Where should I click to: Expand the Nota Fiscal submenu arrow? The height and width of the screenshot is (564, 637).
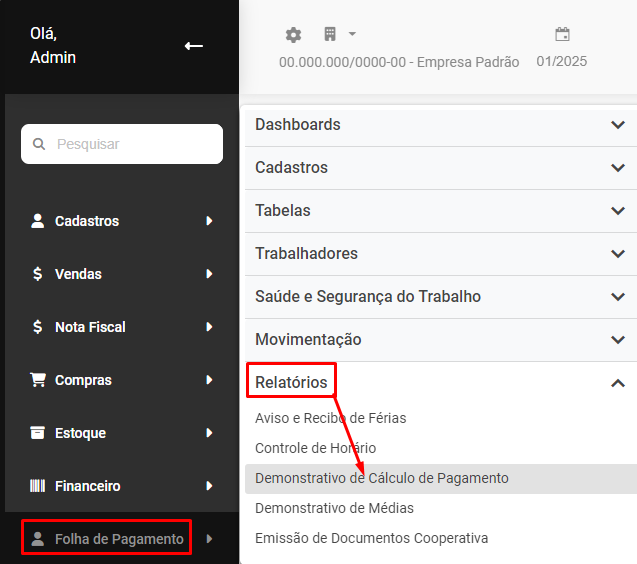pyautogui.click(x=209, y=327)
